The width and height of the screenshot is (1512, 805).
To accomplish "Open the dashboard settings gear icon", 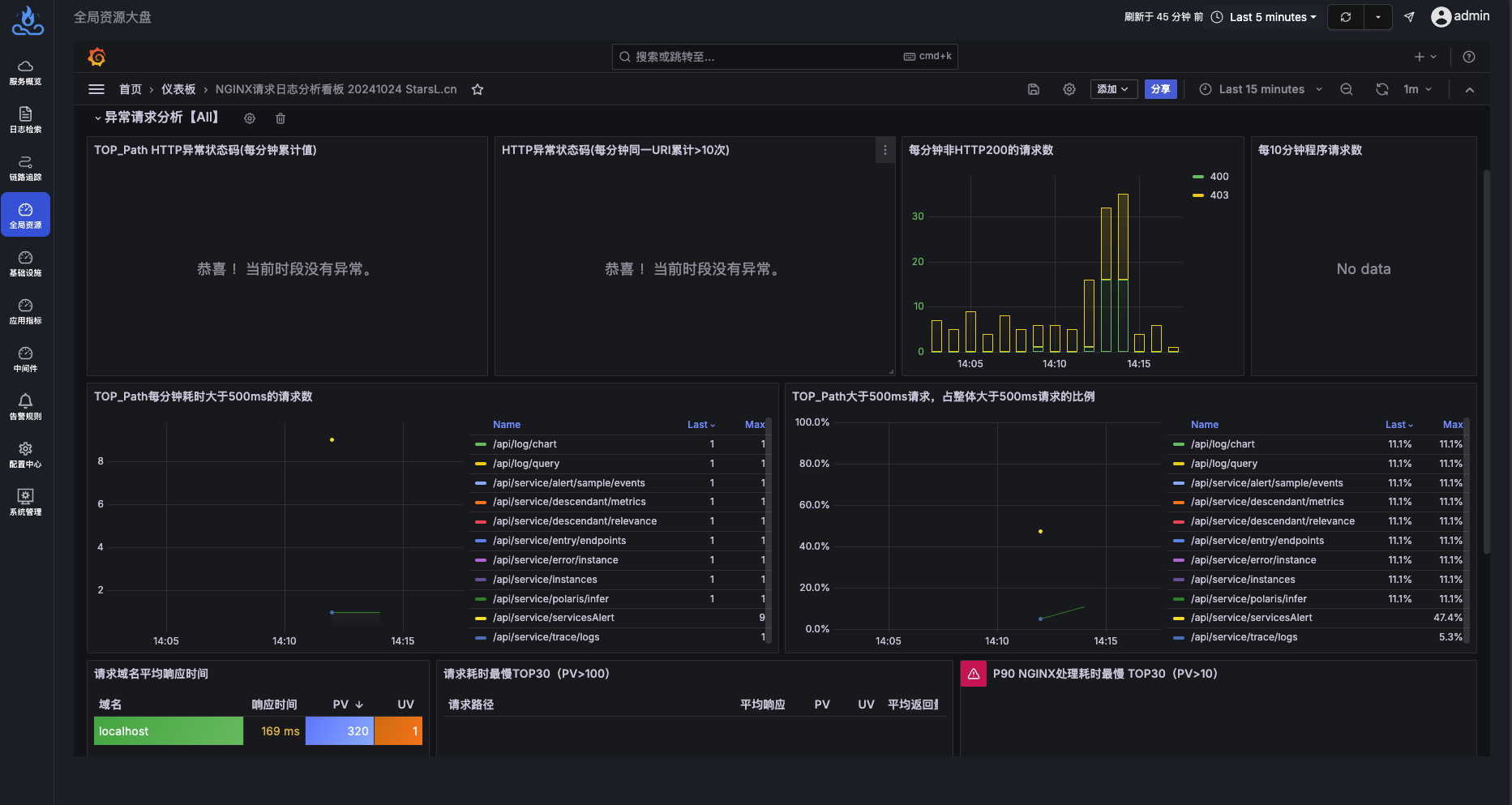I will (1069, 89).
